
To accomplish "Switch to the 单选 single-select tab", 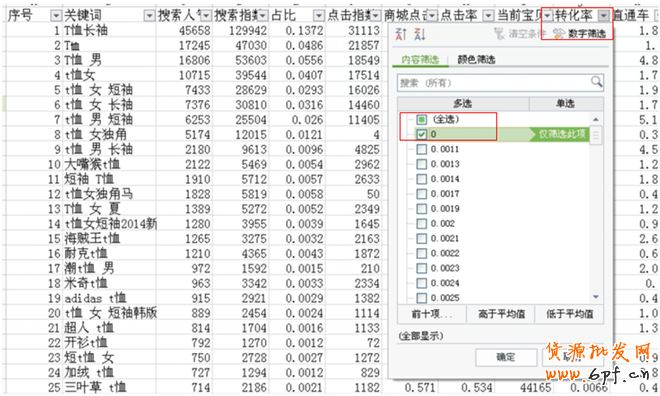I will (x=566, y=104).
